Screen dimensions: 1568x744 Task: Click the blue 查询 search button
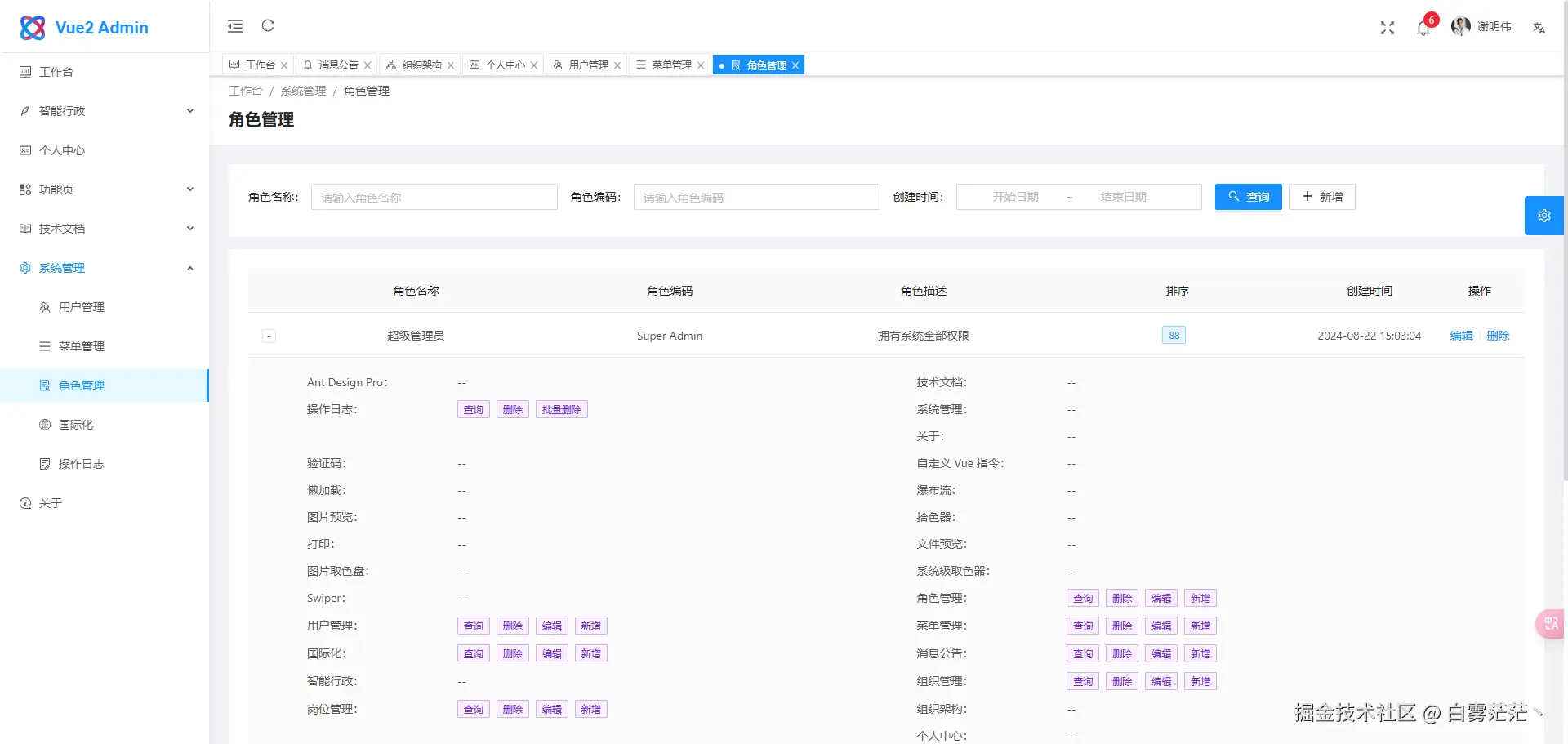pos(1249,197)
